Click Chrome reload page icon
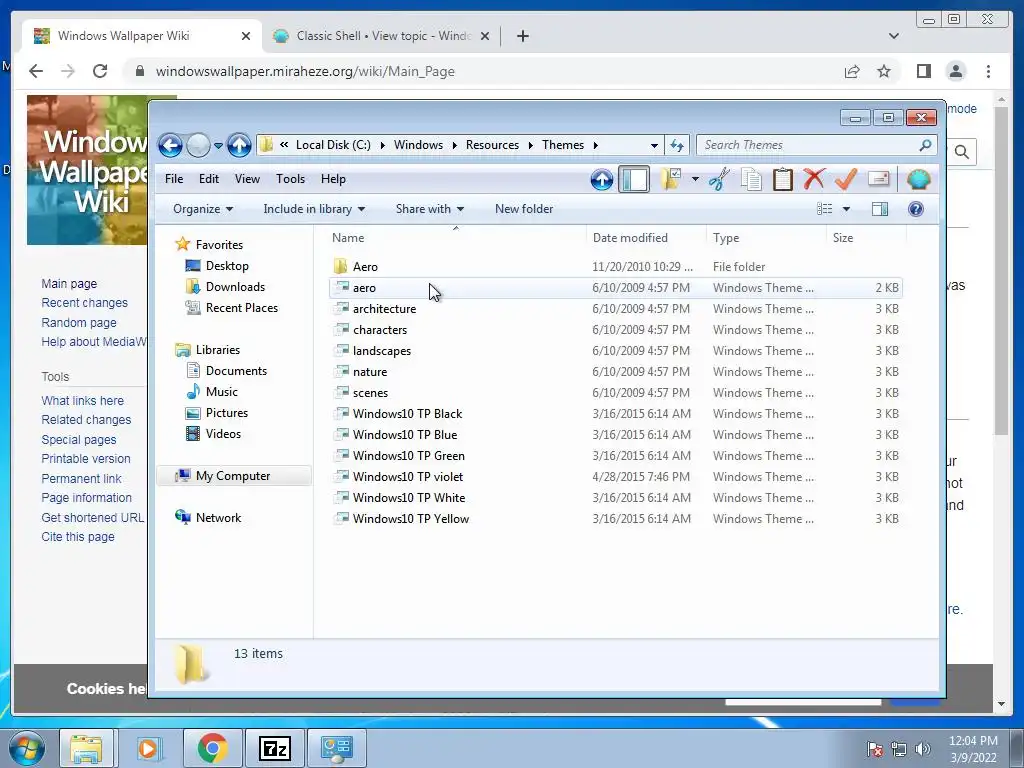The image size is (1024, 768). click(x=100, y=71)
